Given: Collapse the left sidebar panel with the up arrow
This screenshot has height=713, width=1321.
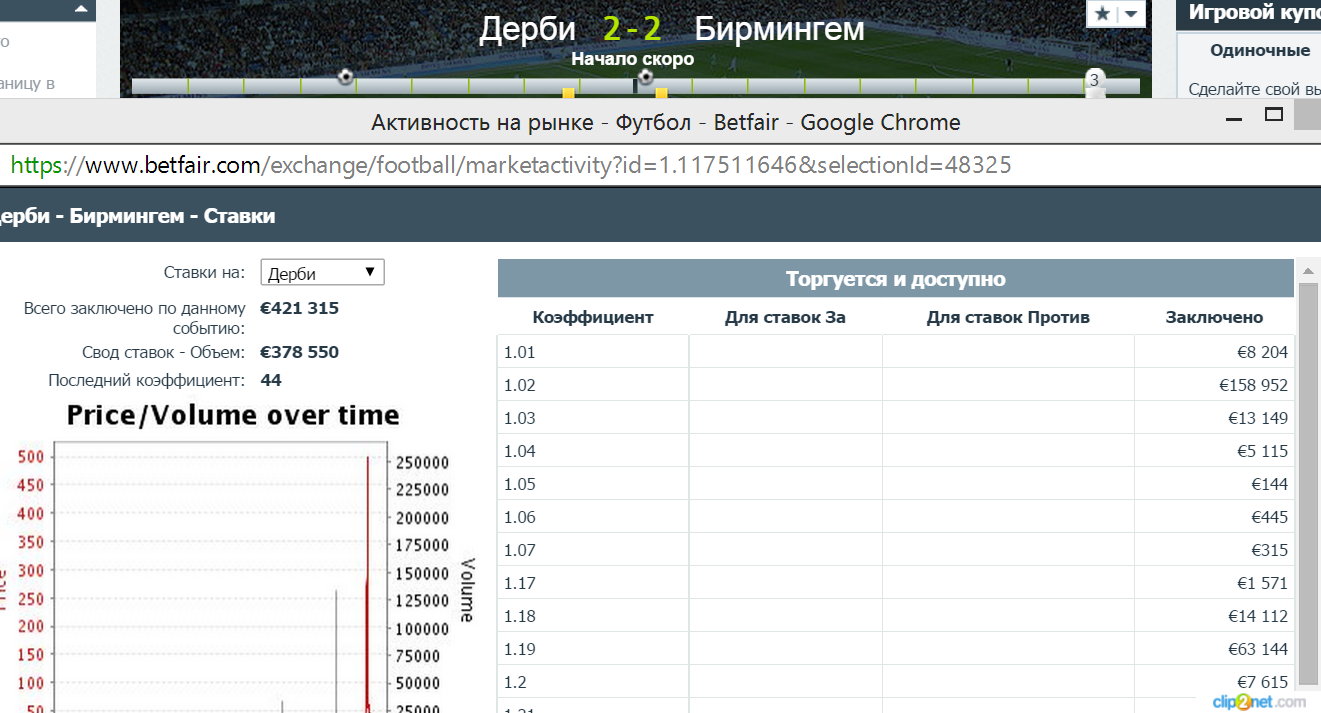Looking at the screenshot, I should coord(82,10).
